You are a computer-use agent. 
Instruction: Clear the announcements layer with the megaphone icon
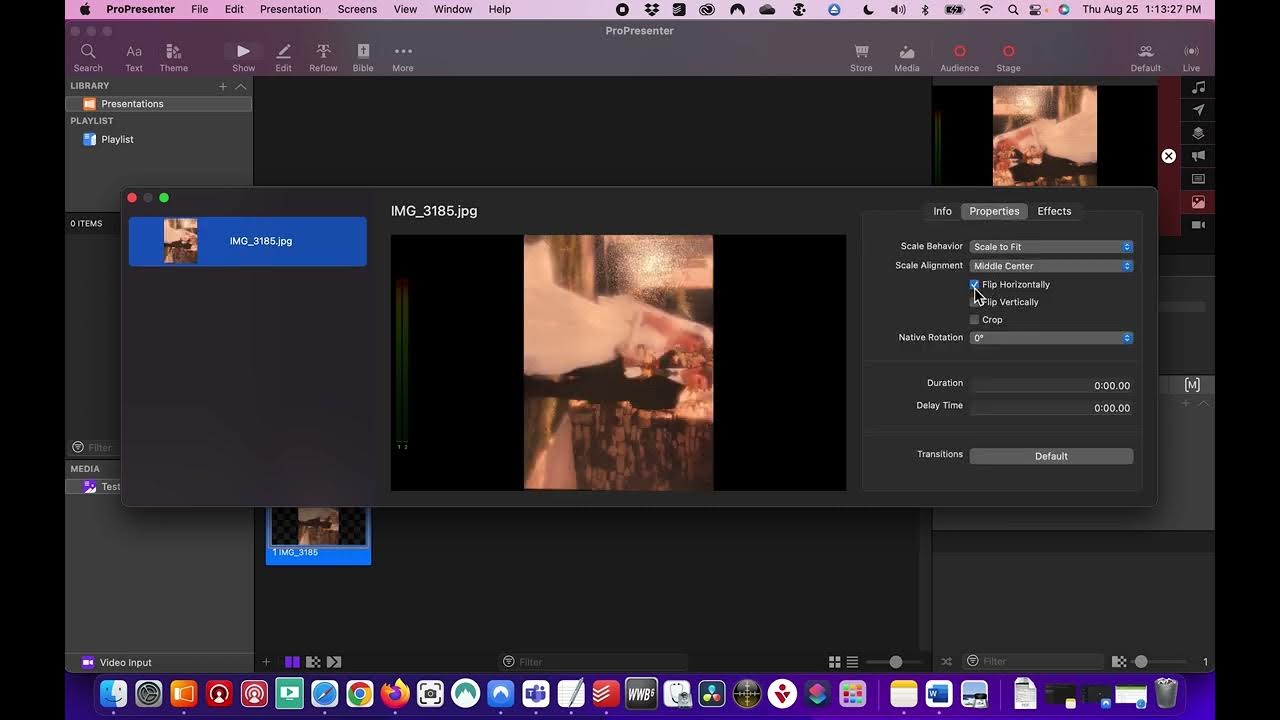[1199, 156]
